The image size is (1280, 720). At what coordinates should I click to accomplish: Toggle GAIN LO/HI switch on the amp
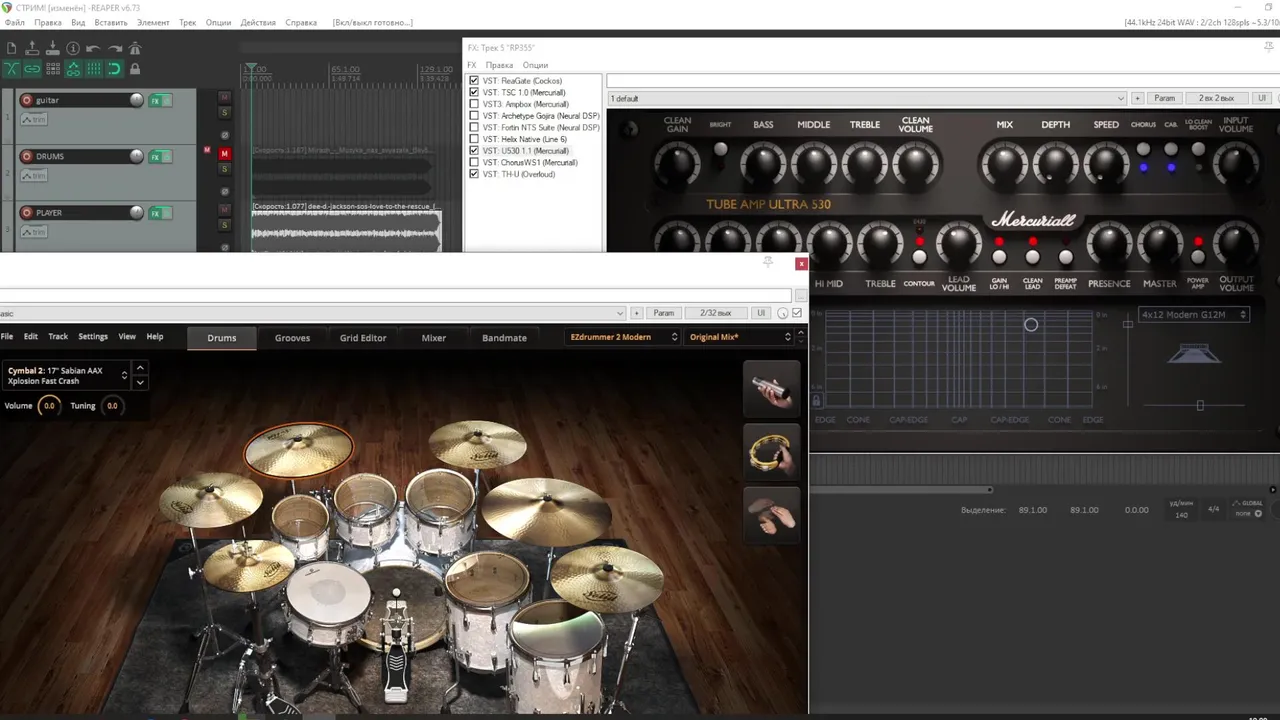[999, 257]
